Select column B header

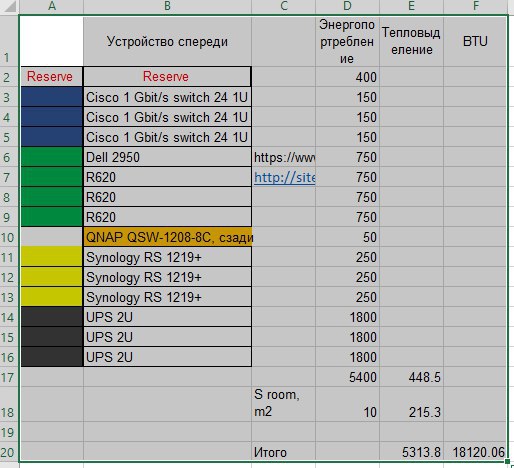[x=167, y=6]
